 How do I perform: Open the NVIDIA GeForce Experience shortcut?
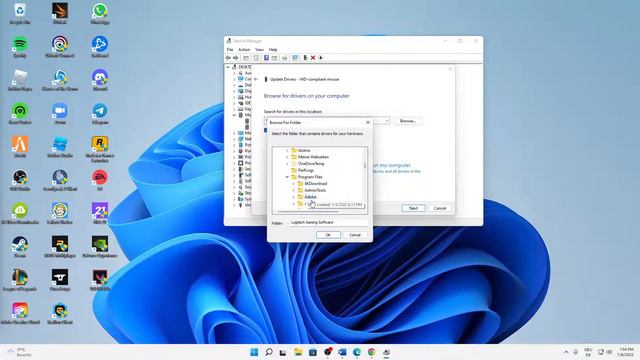pos(100,247)
